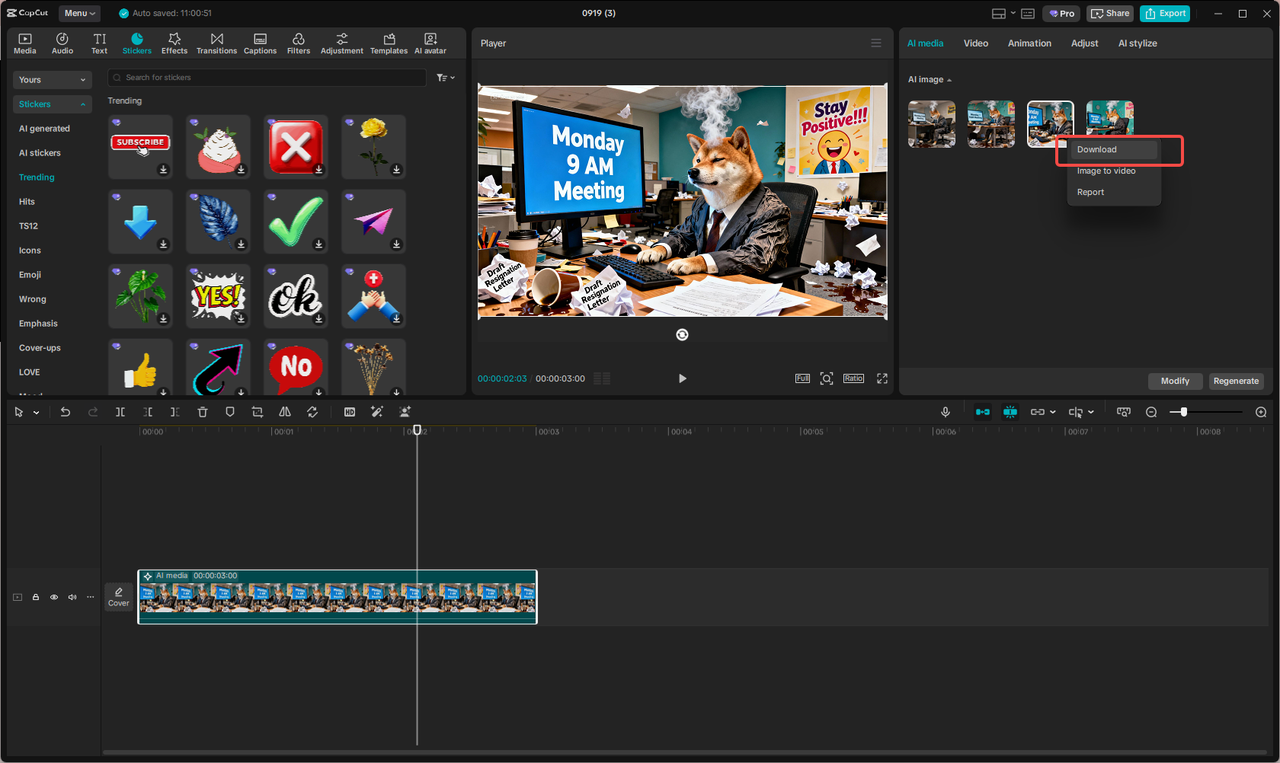Open the Menu dropdown
1280x763 pixels.
click(x=78, y=13)
